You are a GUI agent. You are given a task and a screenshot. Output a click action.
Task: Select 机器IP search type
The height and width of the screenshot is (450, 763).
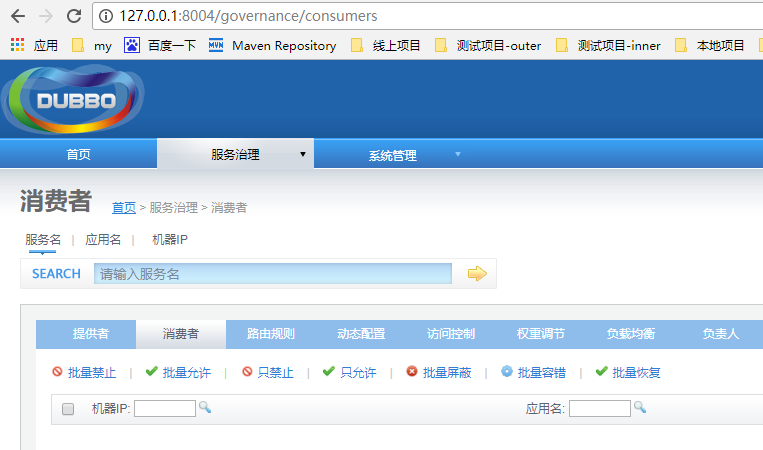coord(169,239)
